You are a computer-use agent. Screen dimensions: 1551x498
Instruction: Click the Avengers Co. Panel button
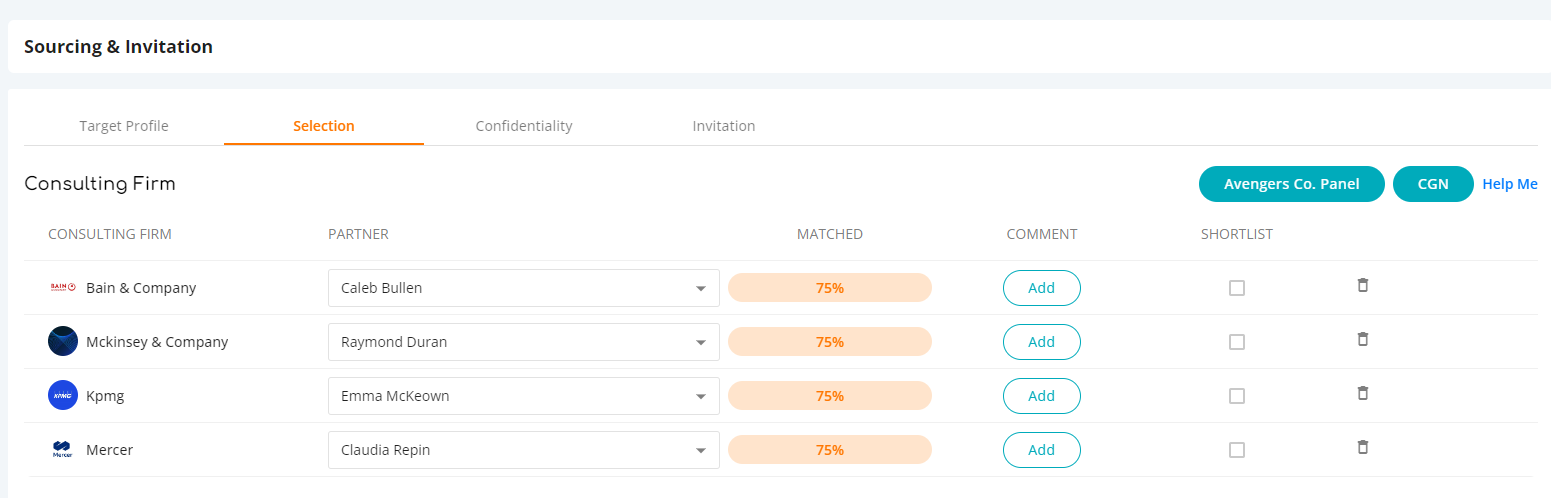1292,184
